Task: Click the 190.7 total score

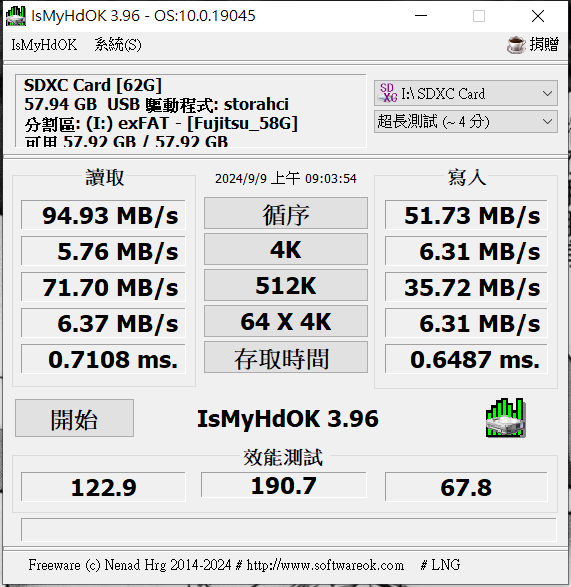Action: [283, 485]
